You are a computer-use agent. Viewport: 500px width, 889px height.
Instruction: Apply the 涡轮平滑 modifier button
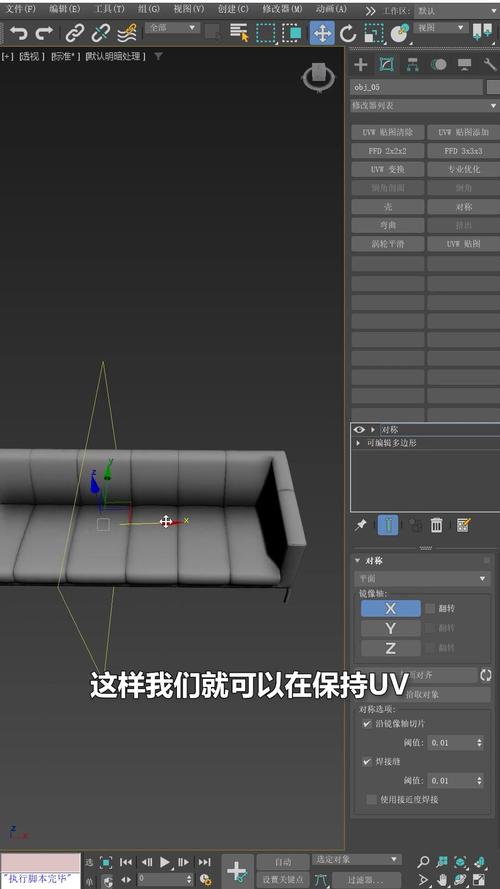(x=388, y=244)
